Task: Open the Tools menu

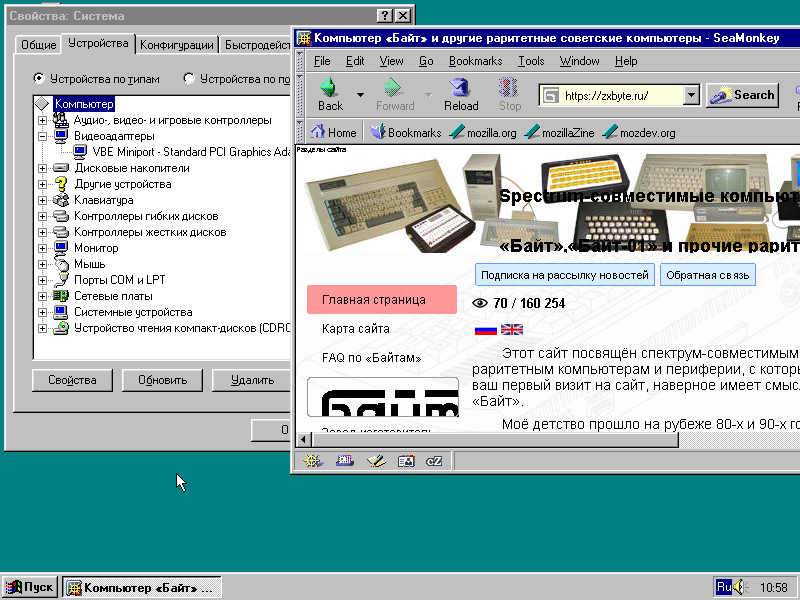Action: (x=531, y=61)
